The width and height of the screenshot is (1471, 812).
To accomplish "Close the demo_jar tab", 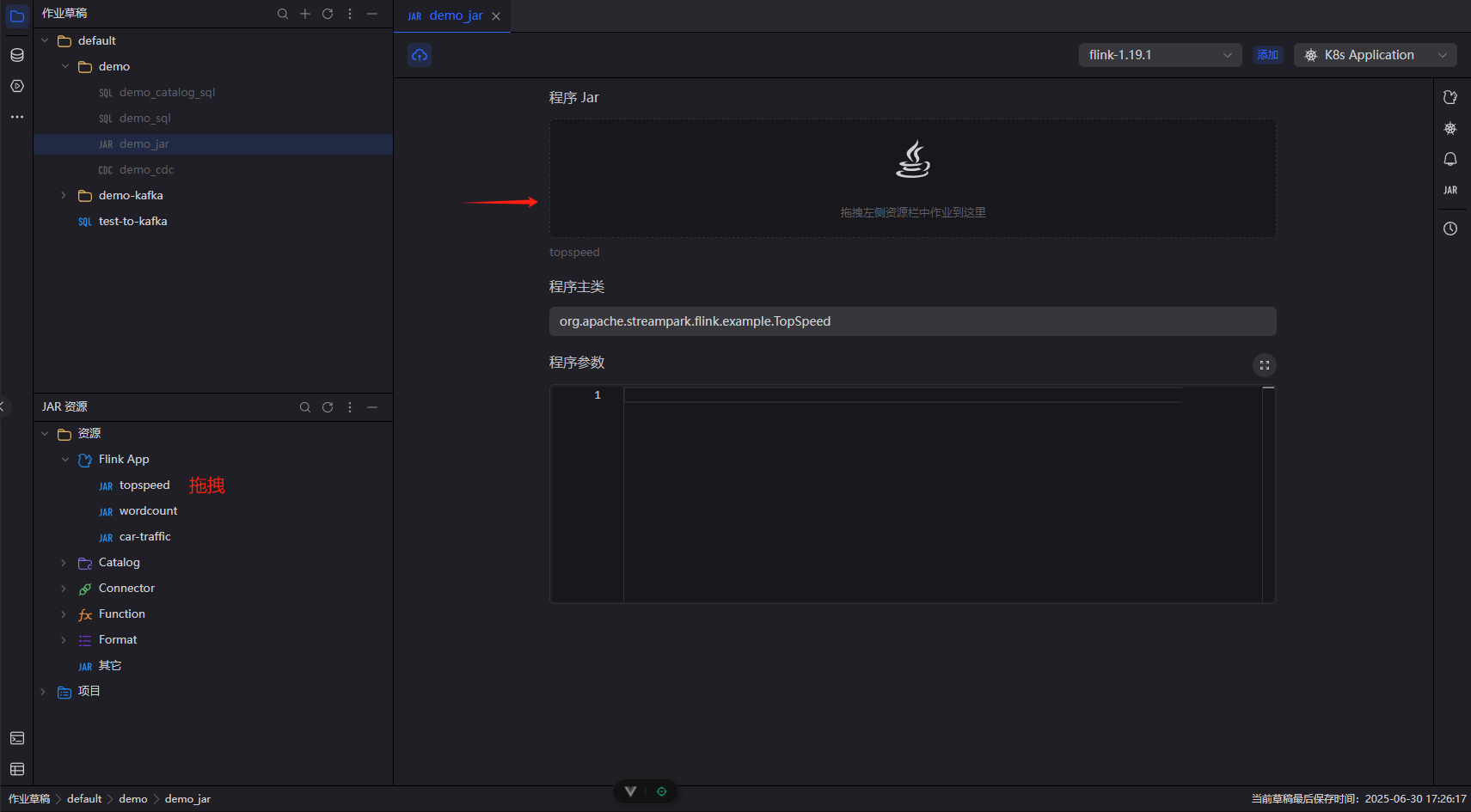I will 496,16.
